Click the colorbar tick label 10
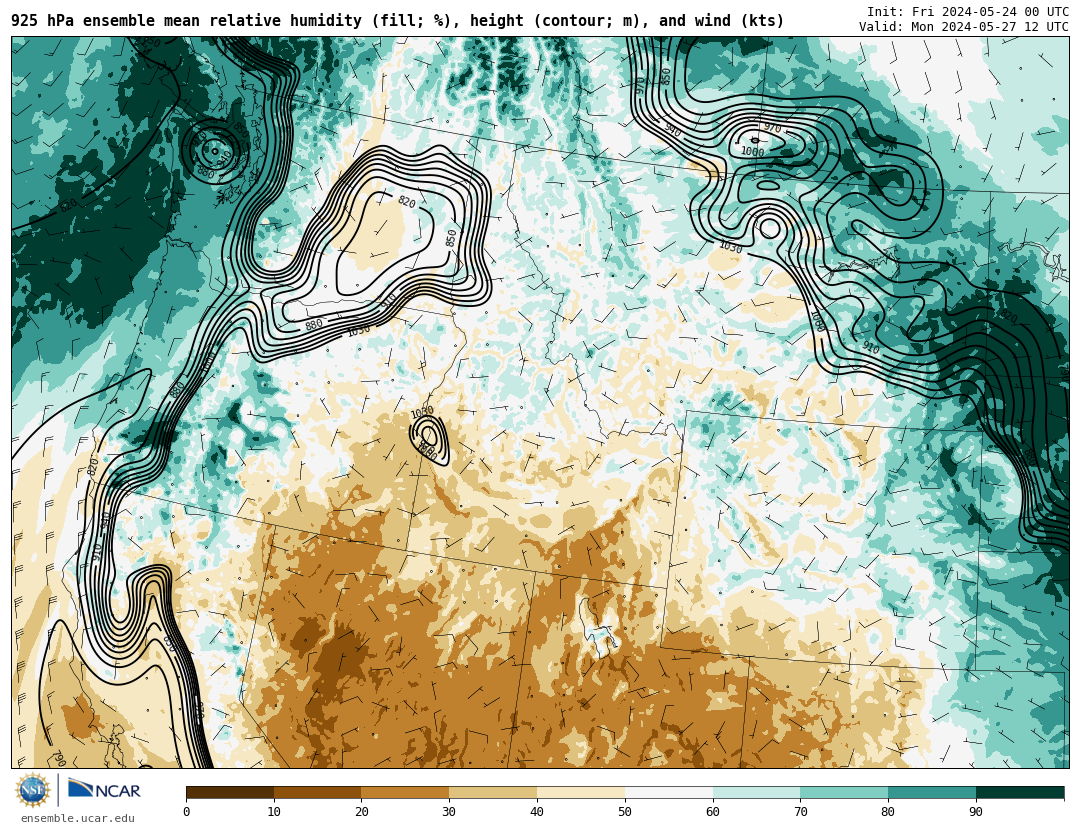1080x831 pixels. [x=274, y=812]
